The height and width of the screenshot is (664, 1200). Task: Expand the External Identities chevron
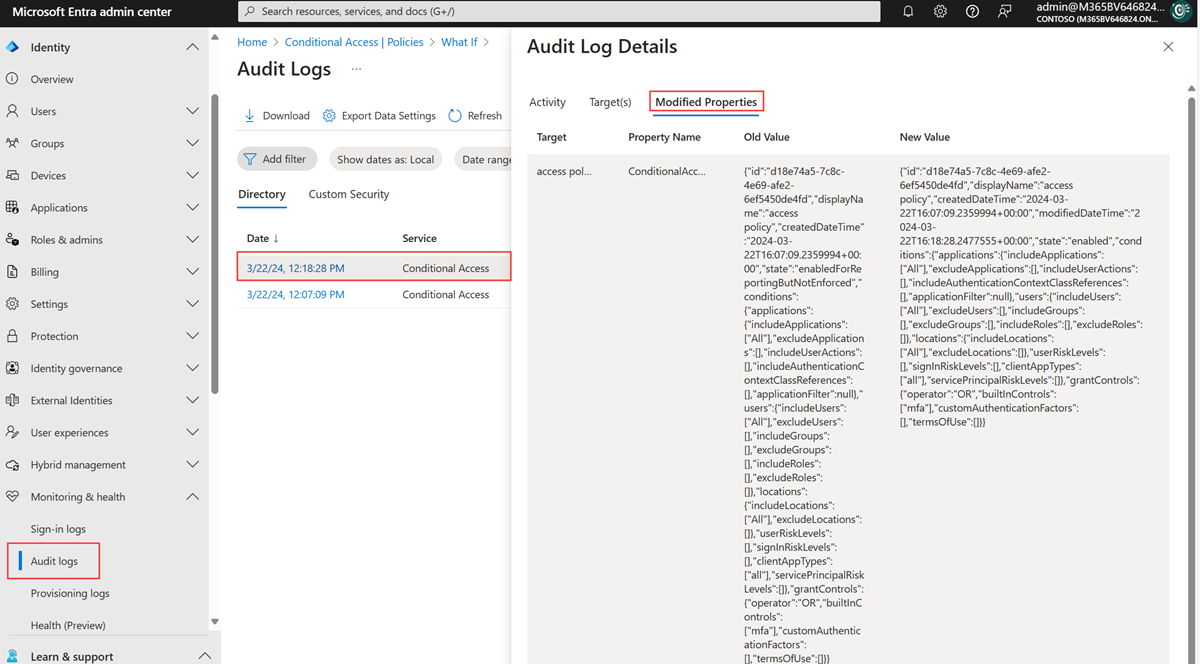click(193, 400)
